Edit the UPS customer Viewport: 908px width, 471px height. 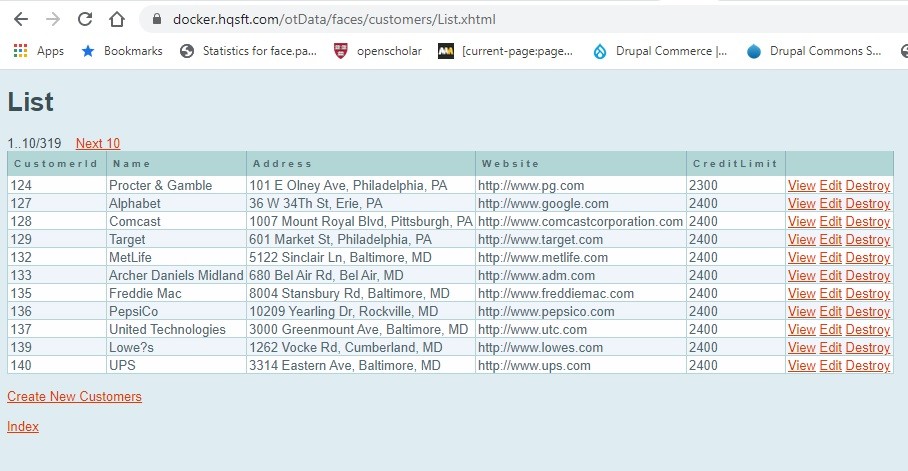coord(830,365)
